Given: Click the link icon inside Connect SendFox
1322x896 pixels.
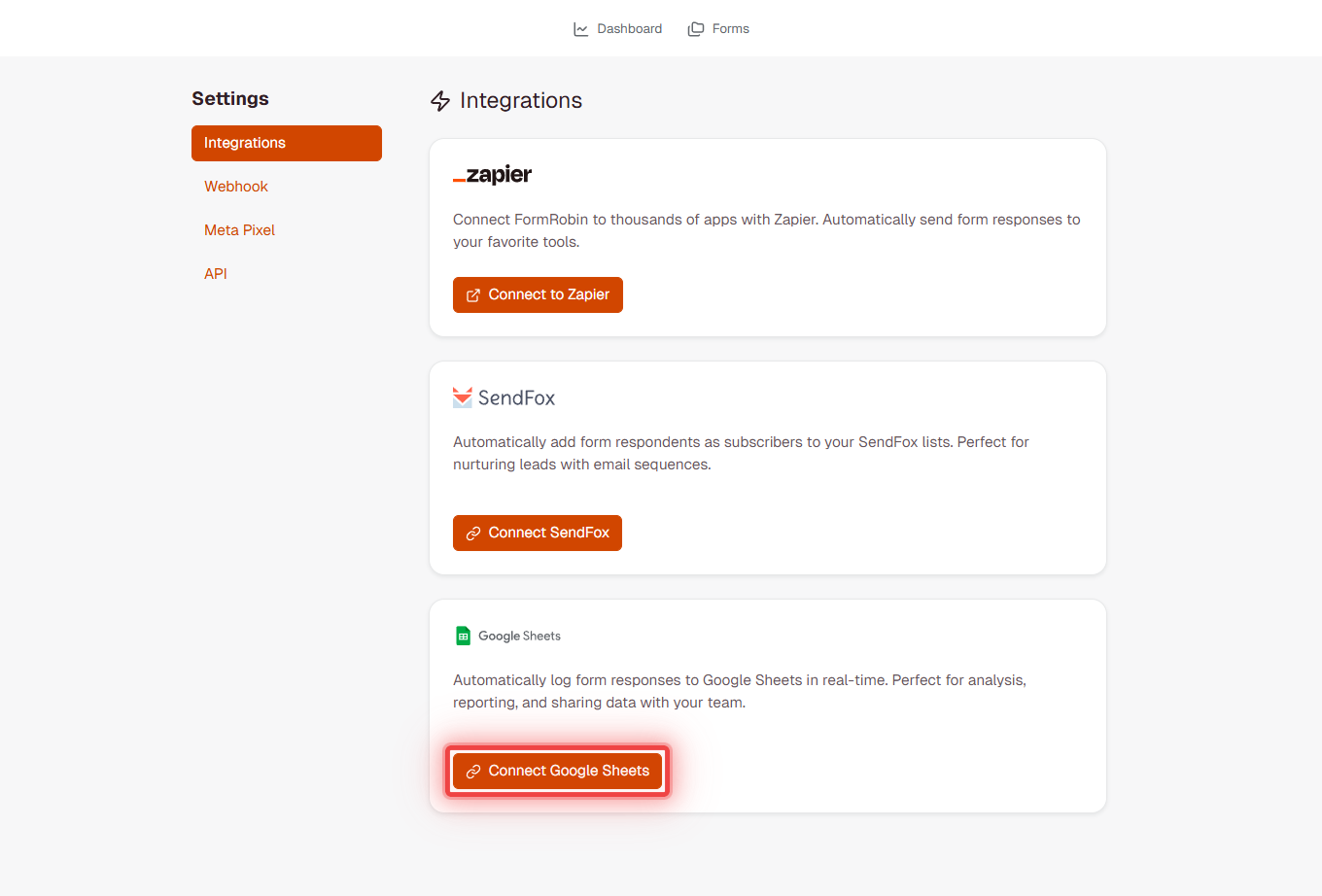Looking at the screenshot, I should (x=474, y=533).
